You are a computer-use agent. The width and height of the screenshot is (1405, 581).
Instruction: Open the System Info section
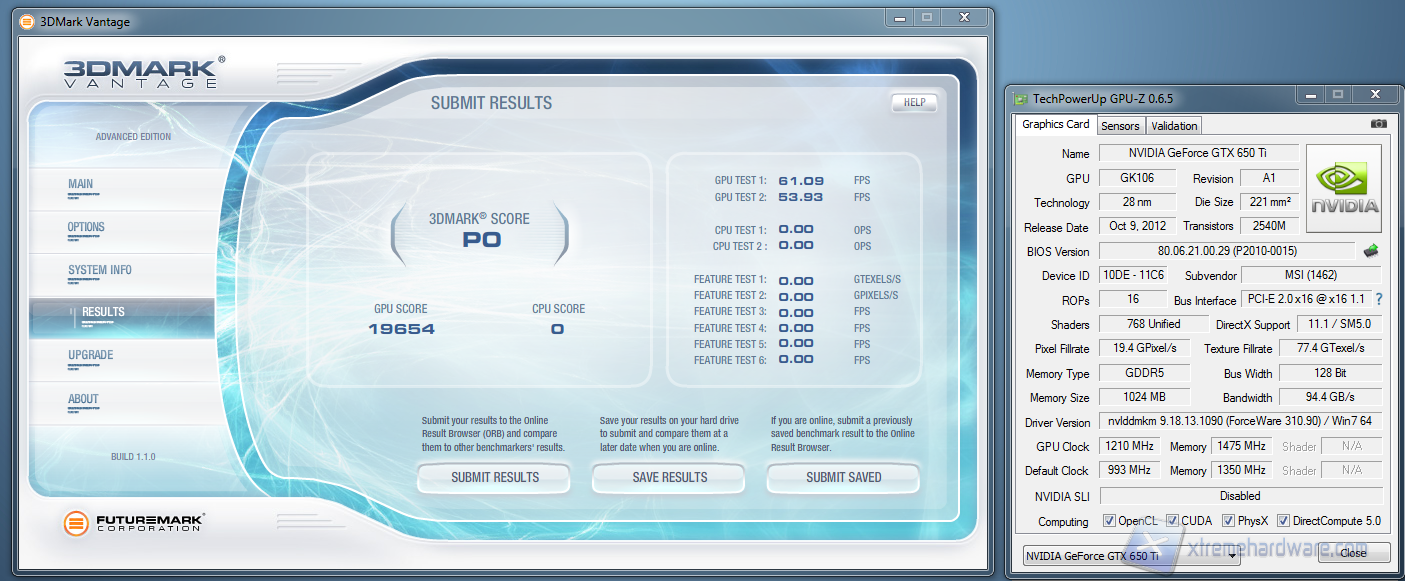point(100,270)
